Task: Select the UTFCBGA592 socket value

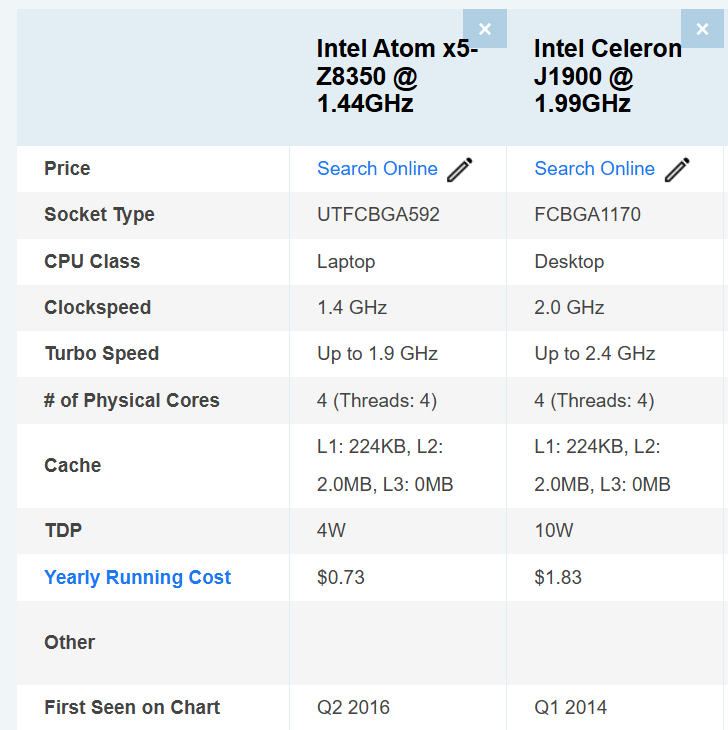Action: (378, 215)
